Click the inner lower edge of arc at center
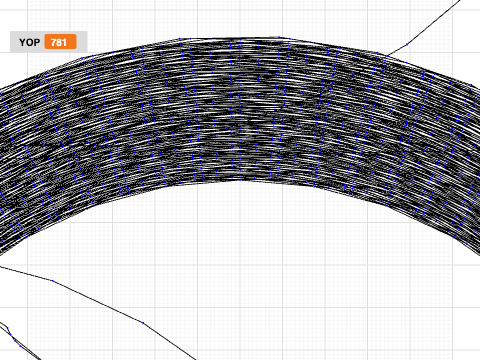This screenshot has width=480, height=360. click(240, 180)
